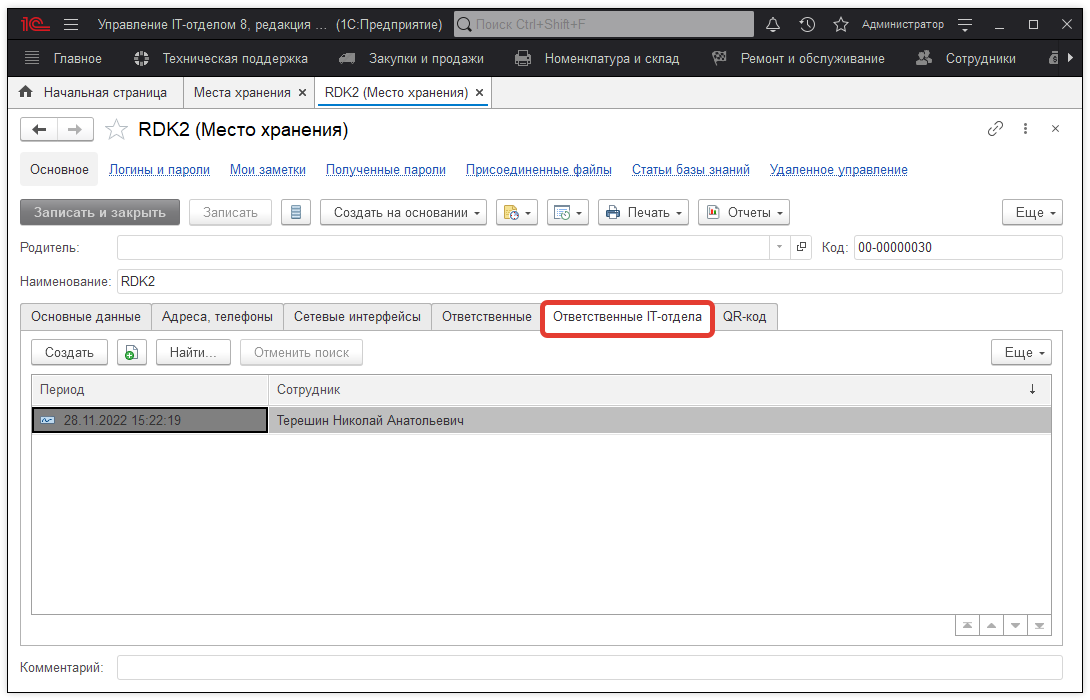Open Техническая поддержка menu section
Screen dimensions: 1090x700
(222, 59)
